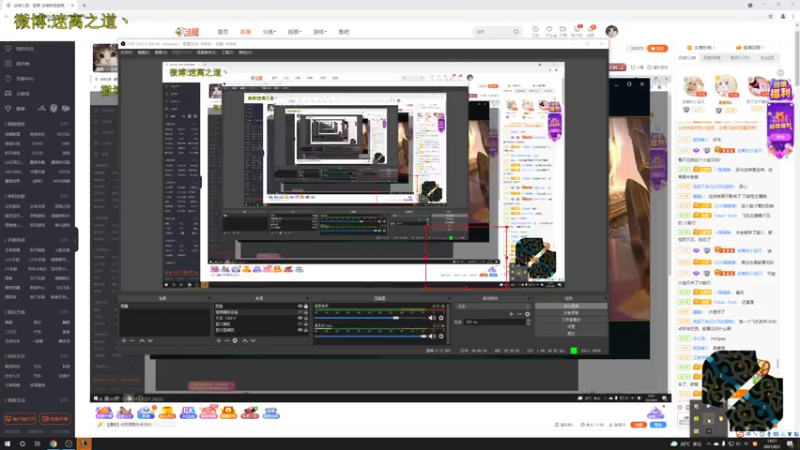
Task: Move source down with Sources panel arrow
Action: pos(253,340)
